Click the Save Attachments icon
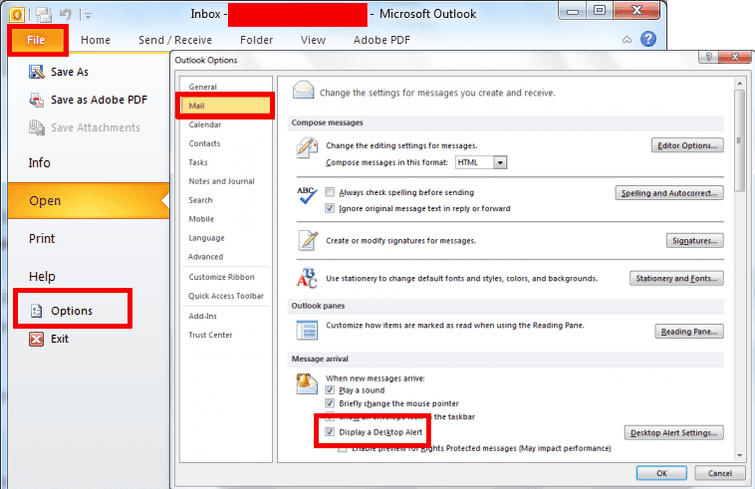This screenshot has width=755, height=489. pos(37,128)
